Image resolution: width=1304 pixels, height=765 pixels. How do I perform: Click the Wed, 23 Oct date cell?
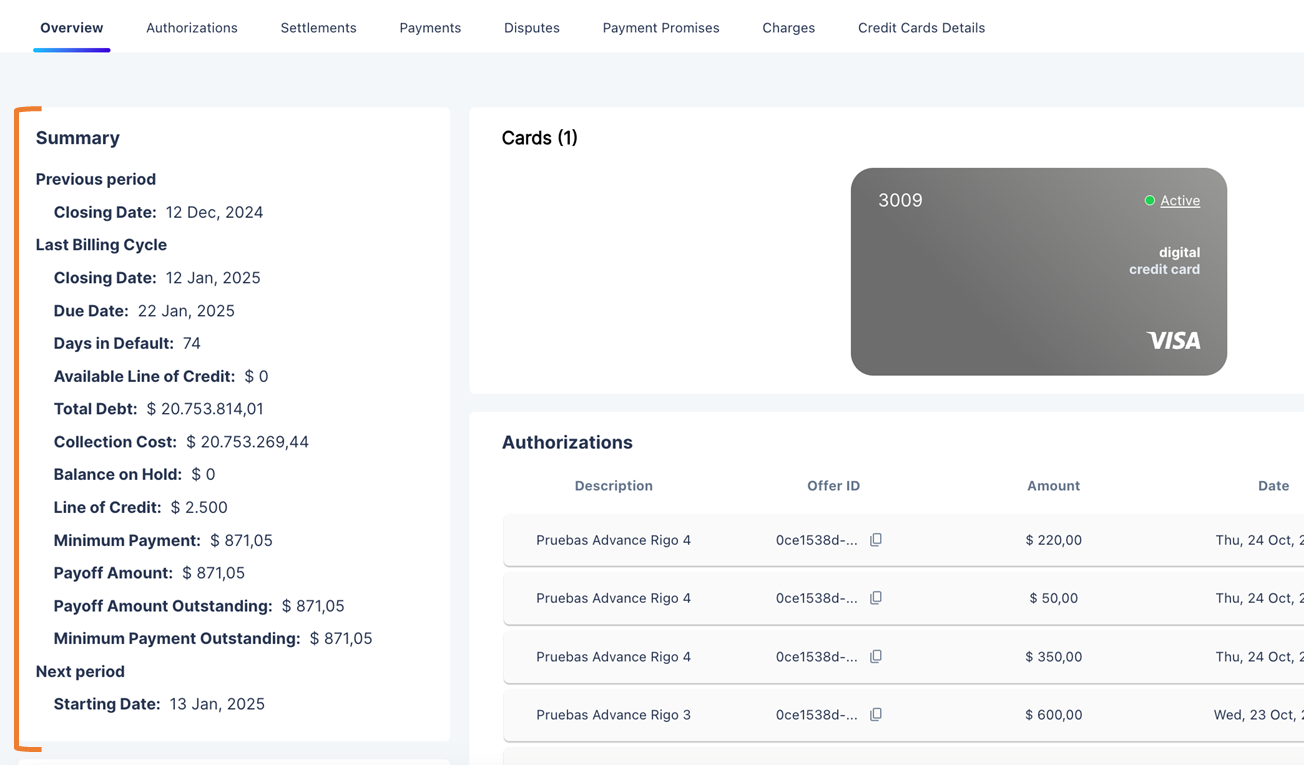click(x=1258, y=715)
